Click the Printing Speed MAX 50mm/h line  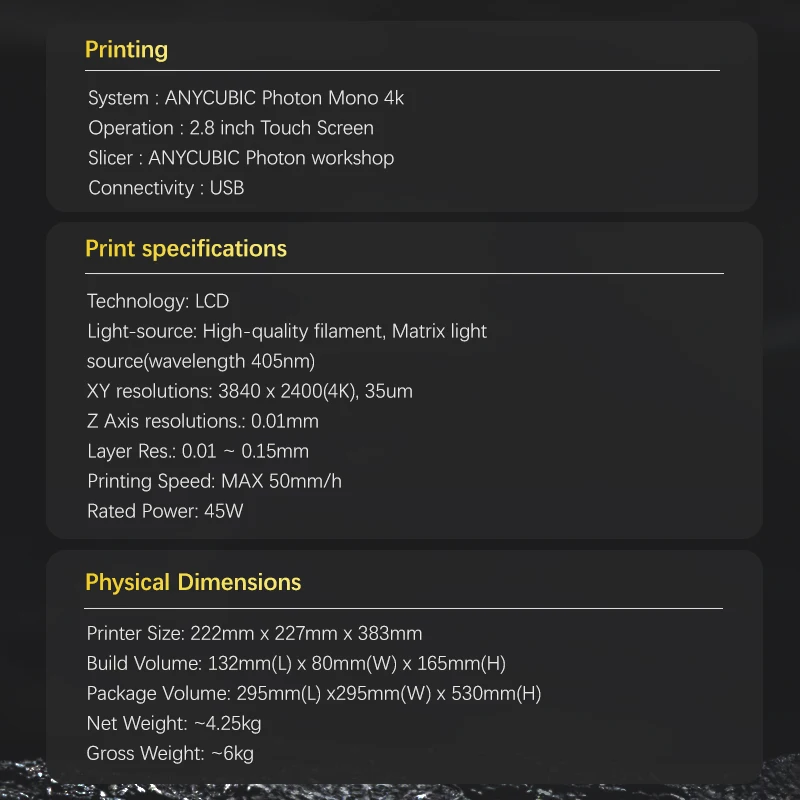tap(214, 481)
